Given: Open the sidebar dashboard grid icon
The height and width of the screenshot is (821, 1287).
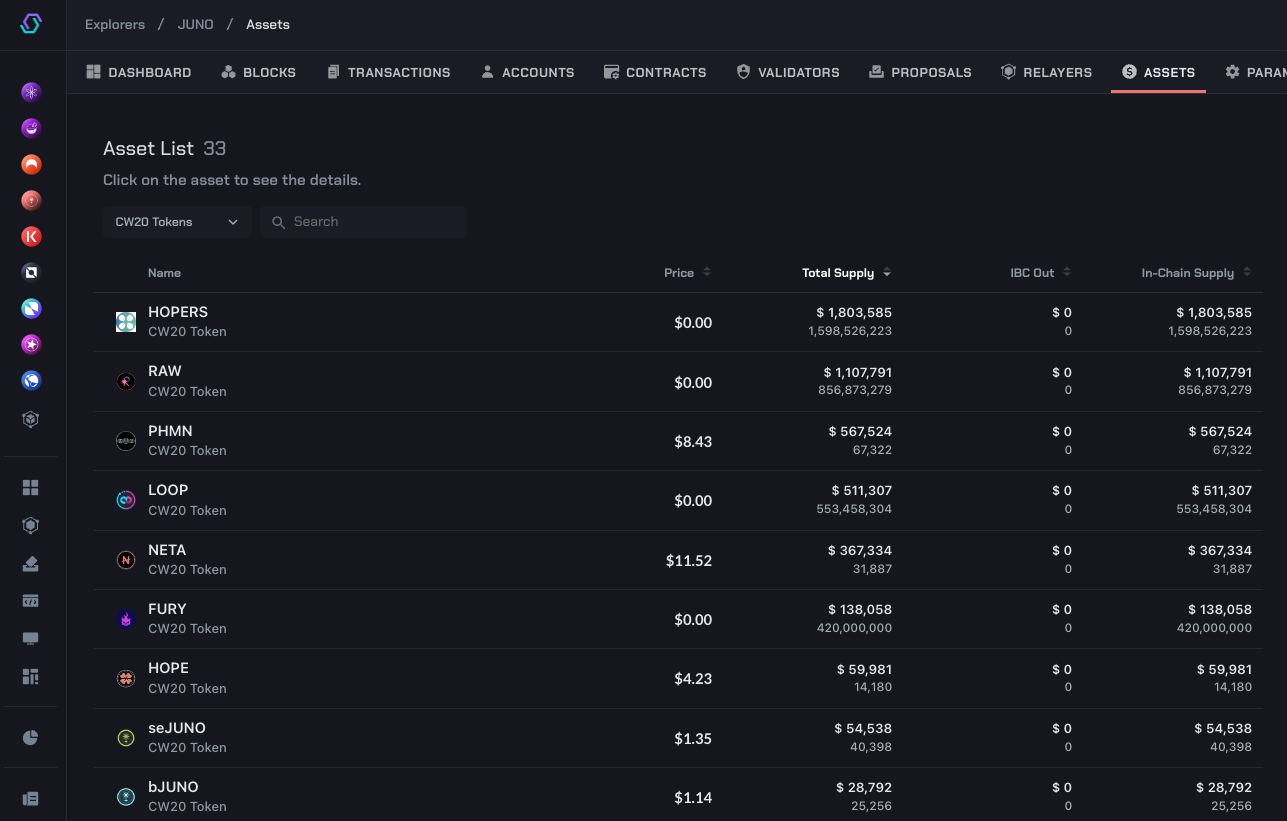Looking at the screenshot, I should pyautogui.click(x=31, y=487).
